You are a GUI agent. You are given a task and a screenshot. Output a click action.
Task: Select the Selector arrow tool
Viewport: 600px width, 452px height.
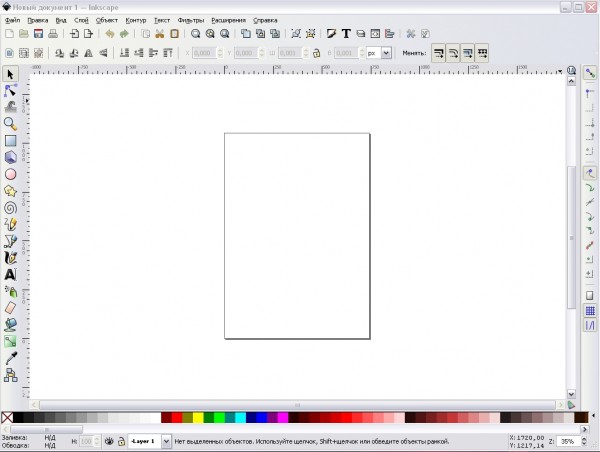(10, 74)
